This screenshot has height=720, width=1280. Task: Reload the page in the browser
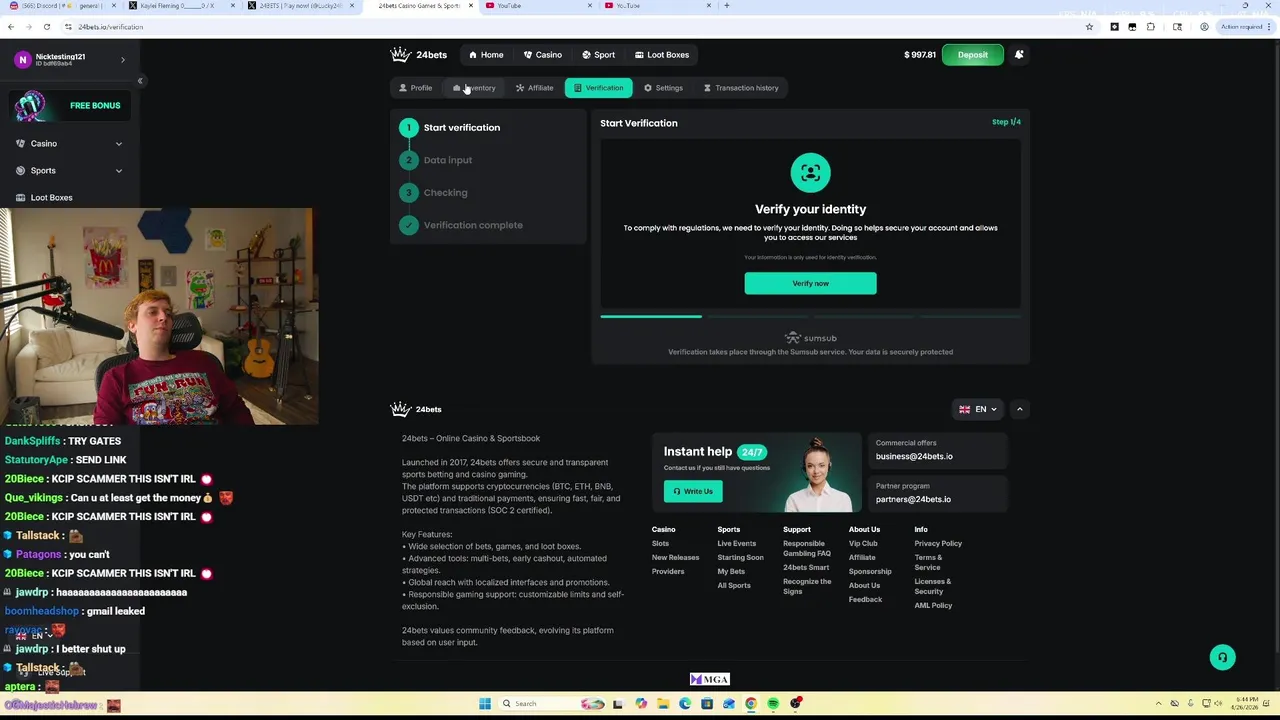pyautogui.click(x=46, y=27)
